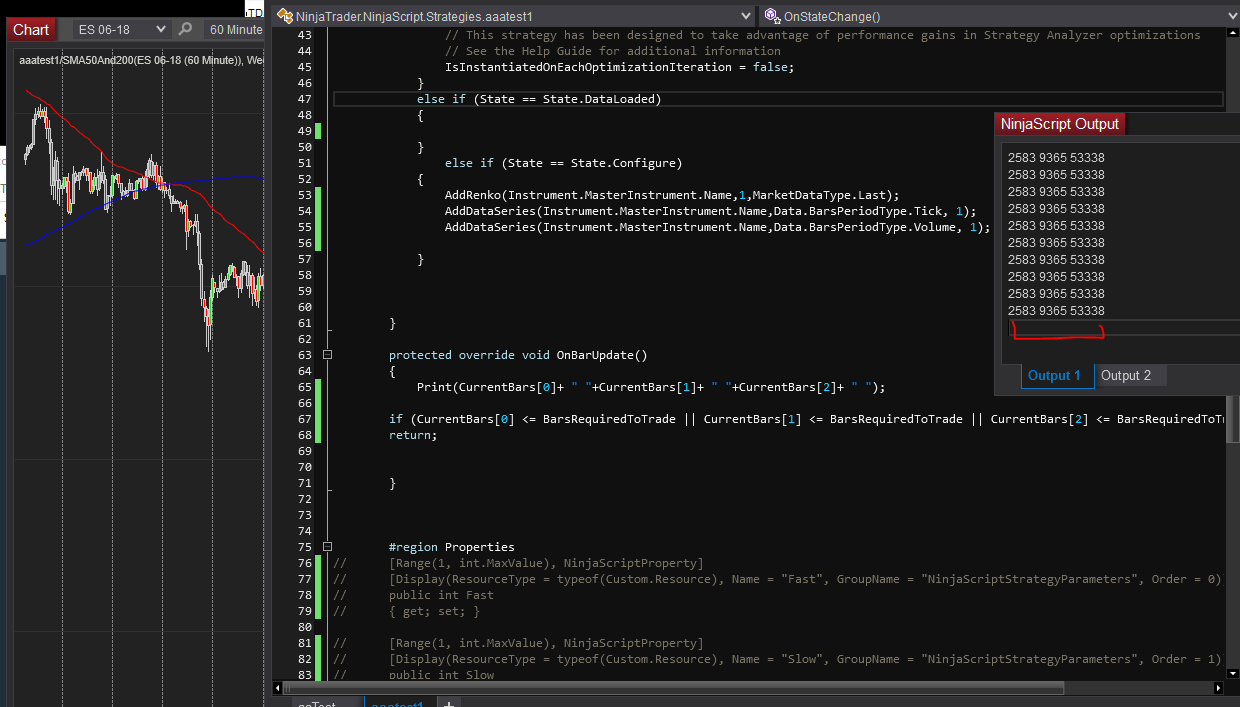
Task: Switch to the Output 2 tab
Action: coord(1126,376)
